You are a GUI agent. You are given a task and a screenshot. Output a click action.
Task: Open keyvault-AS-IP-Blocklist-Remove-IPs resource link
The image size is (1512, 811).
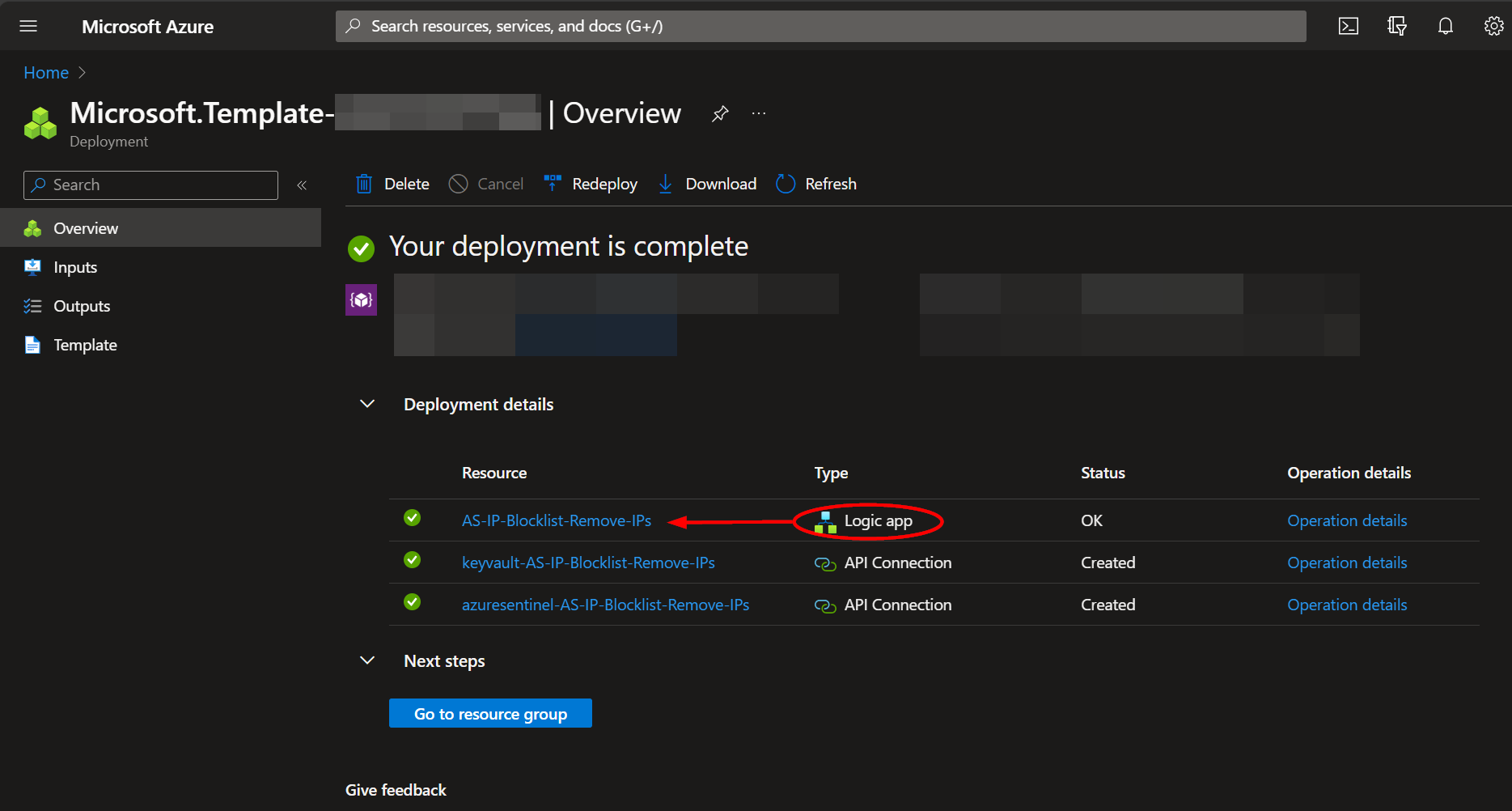coord(588,563)
